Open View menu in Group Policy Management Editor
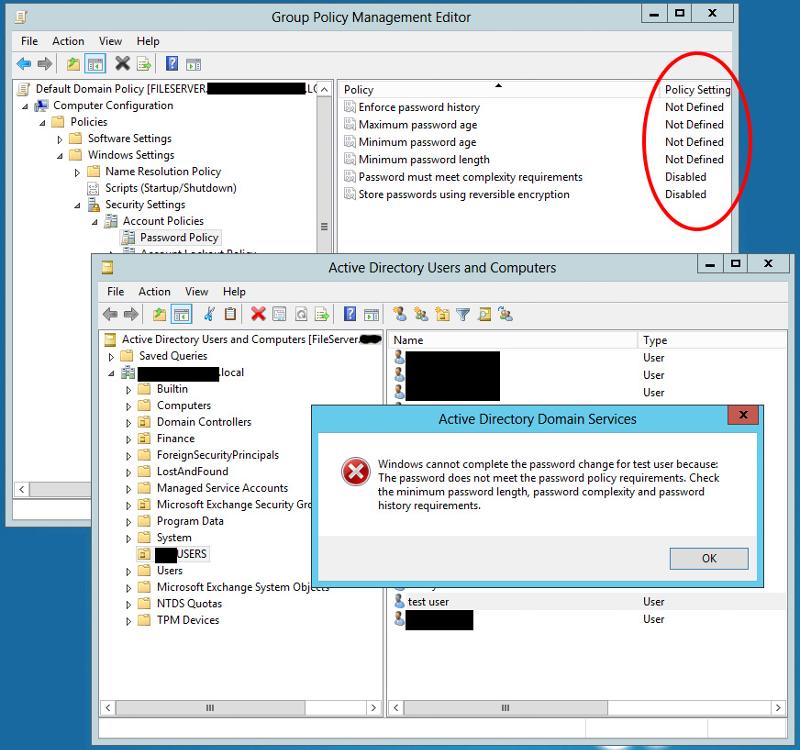The image size is (800, 750). 110,41
